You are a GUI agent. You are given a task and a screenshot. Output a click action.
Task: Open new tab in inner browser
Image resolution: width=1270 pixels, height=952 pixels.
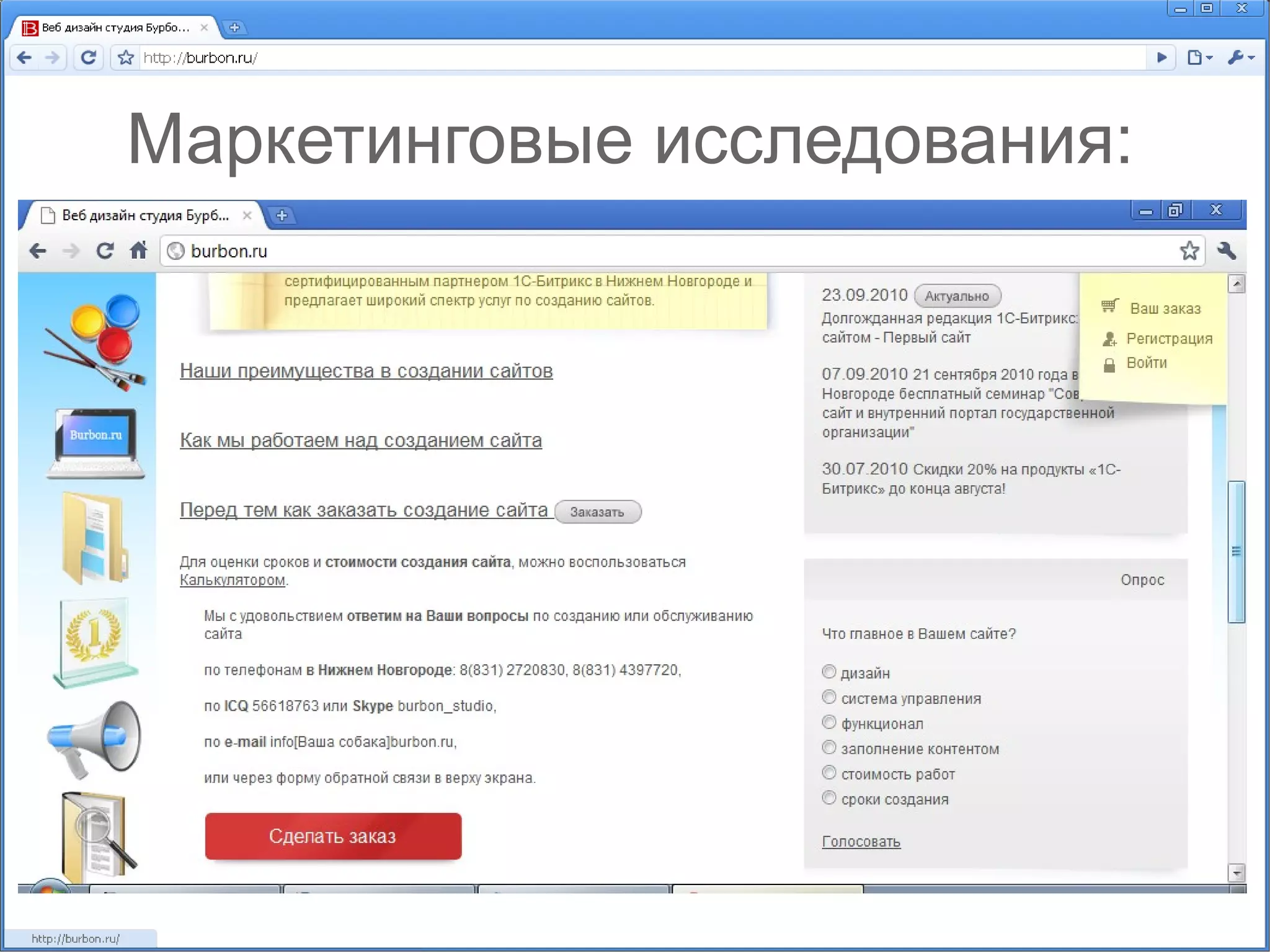(282, 215)
